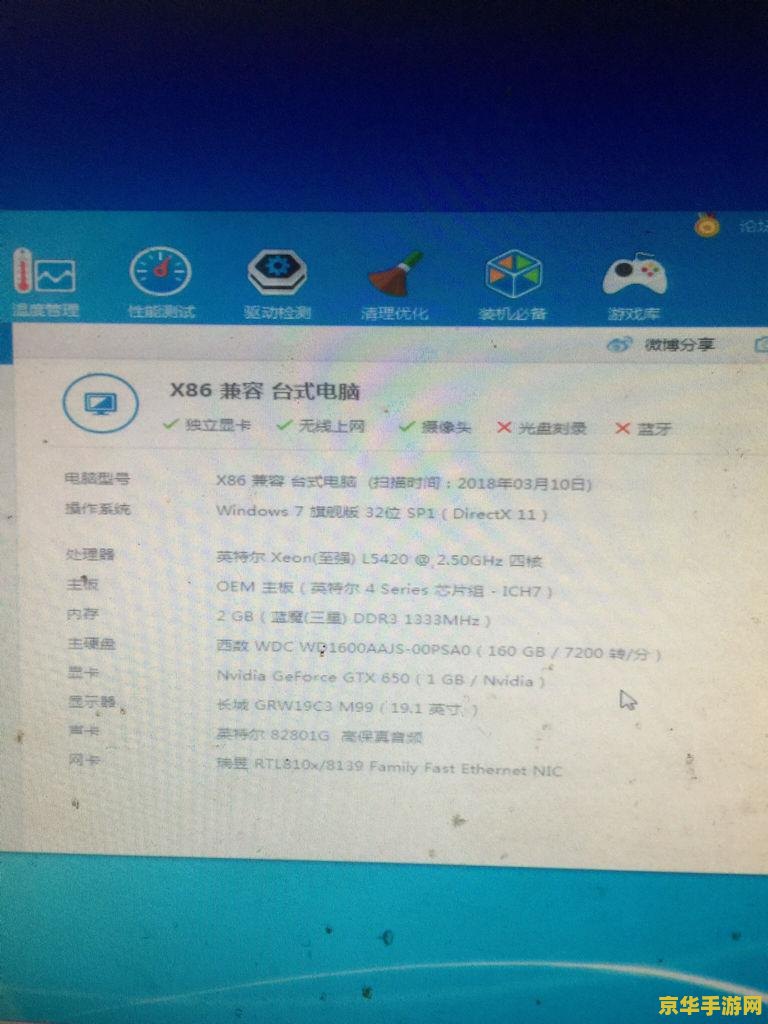Click the 微博分享 share link
Image resolution: width=768 pixels, height=1024 pixels.
[x=679, y=344]
